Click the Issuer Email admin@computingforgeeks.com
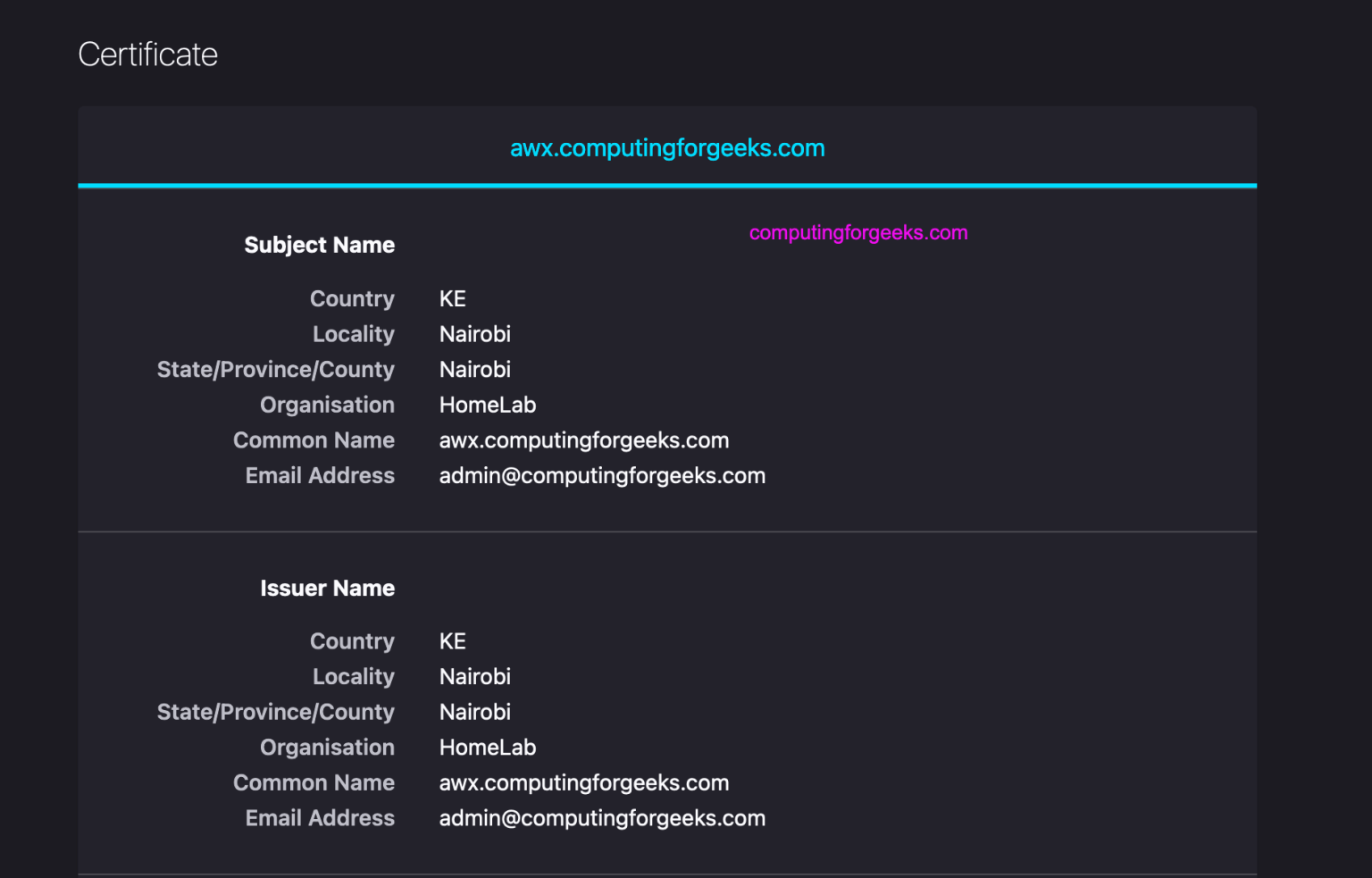 point(602,817)
